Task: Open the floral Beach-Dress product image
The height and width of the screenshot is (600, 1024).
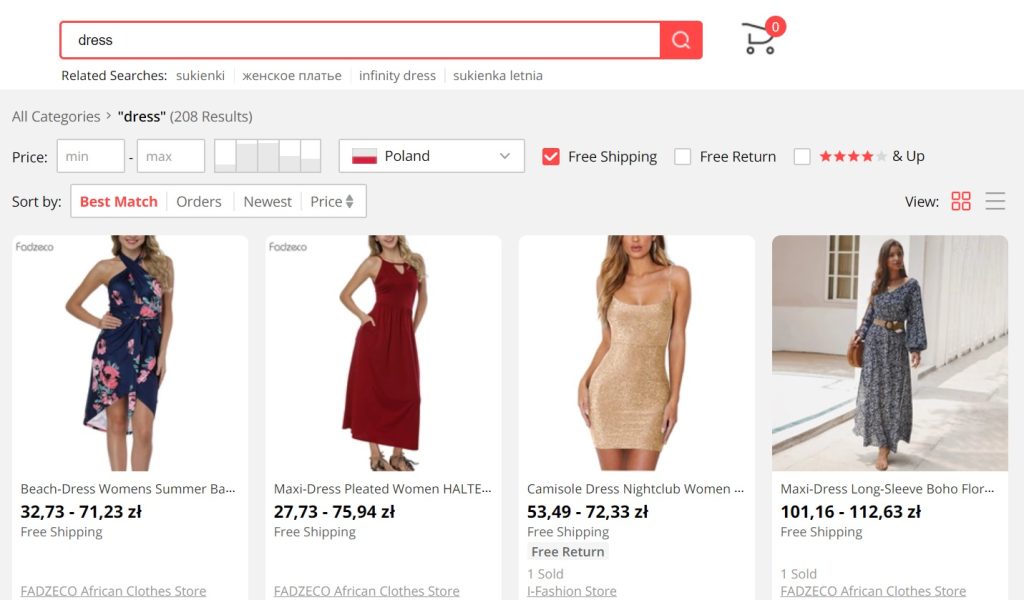Action: point(130,353)
